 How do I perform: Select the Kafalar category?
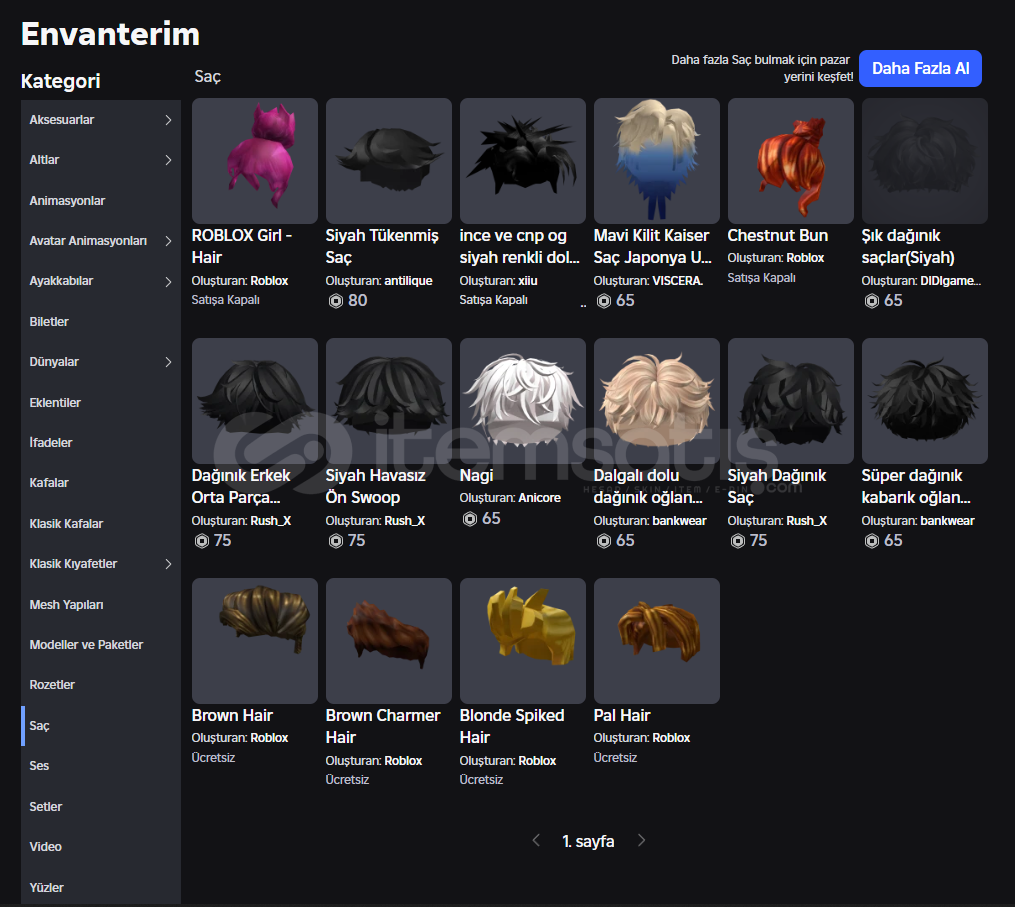(x=101, y=483)
